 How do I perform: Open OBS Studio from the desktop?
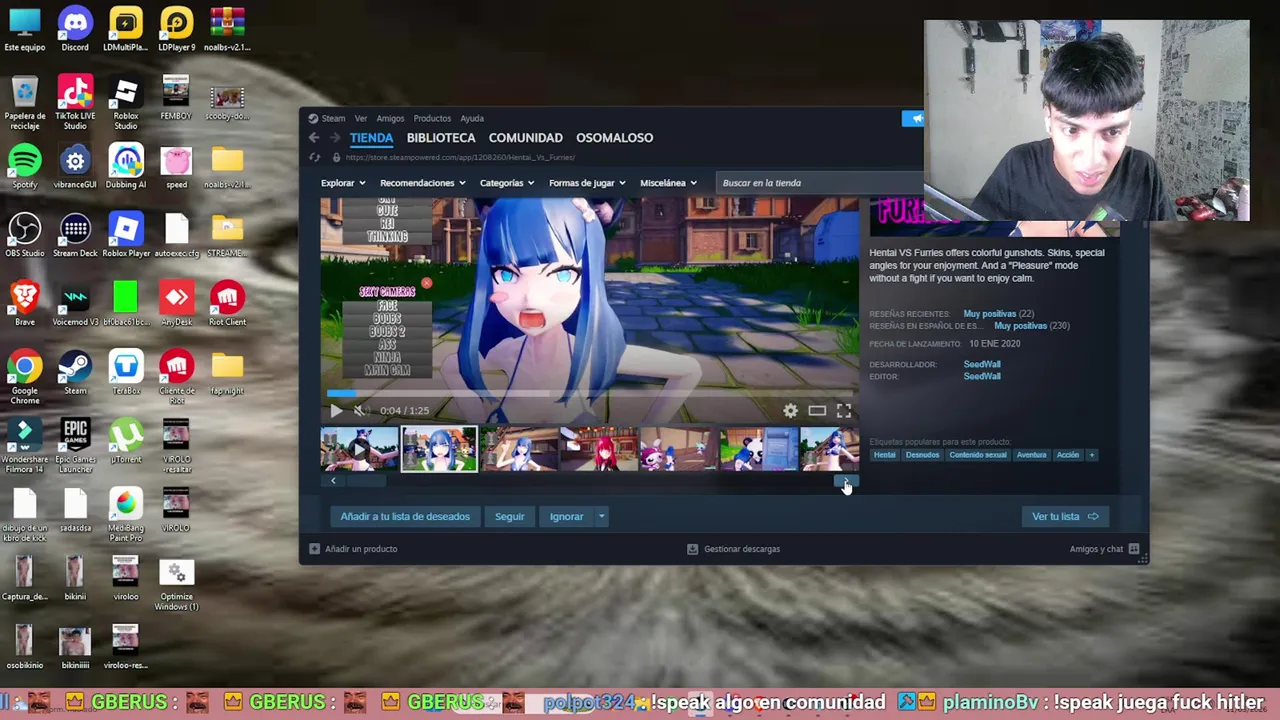pyautogui.click(x=25, y=236)
